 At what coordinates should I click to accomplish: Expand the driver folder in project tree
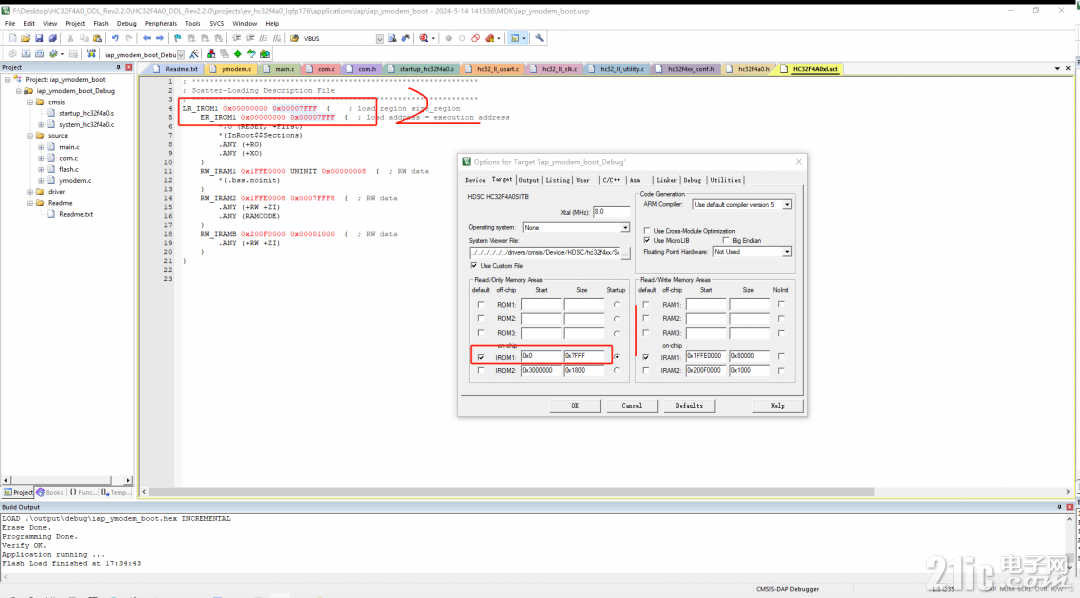[30, 192]
